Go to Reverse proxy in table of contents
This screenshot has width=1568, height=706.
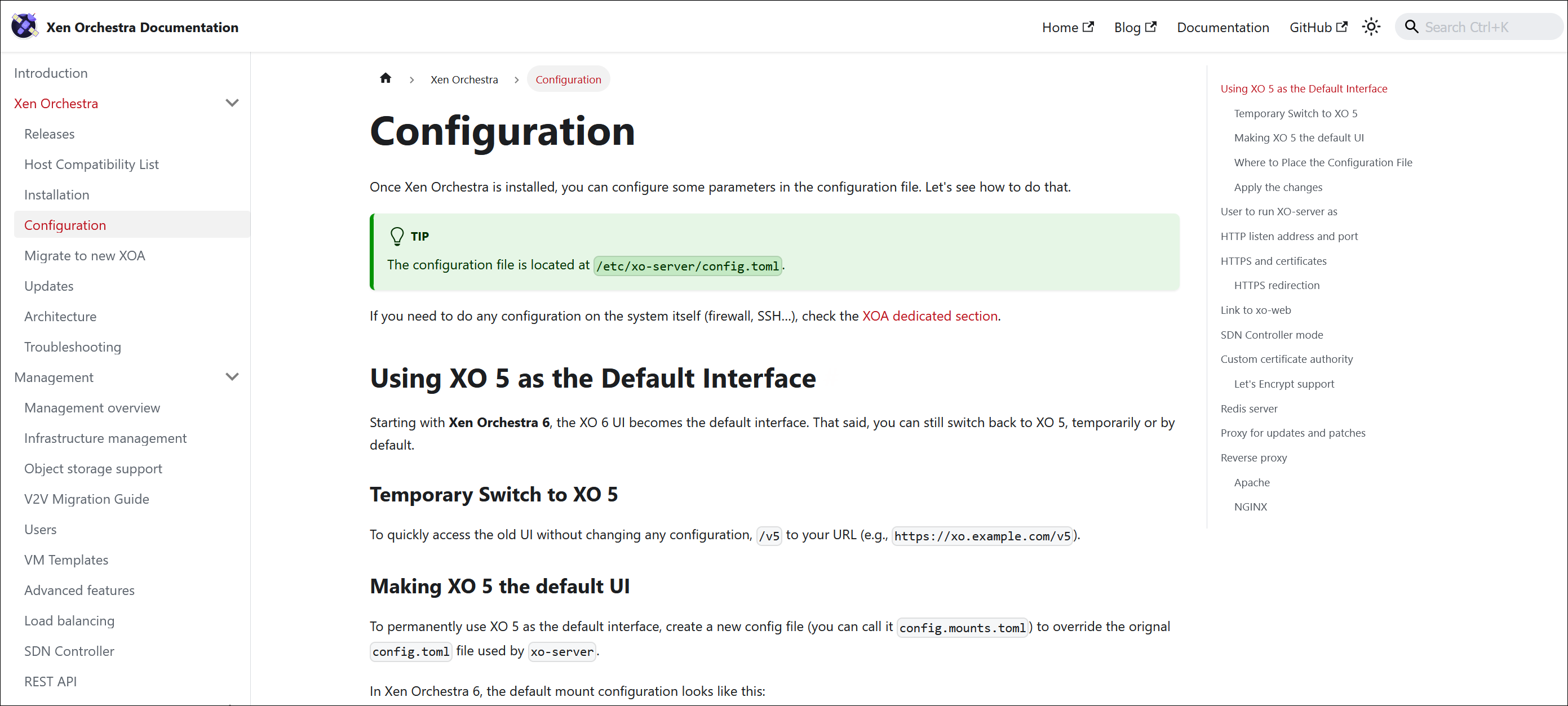(1253, 458)
